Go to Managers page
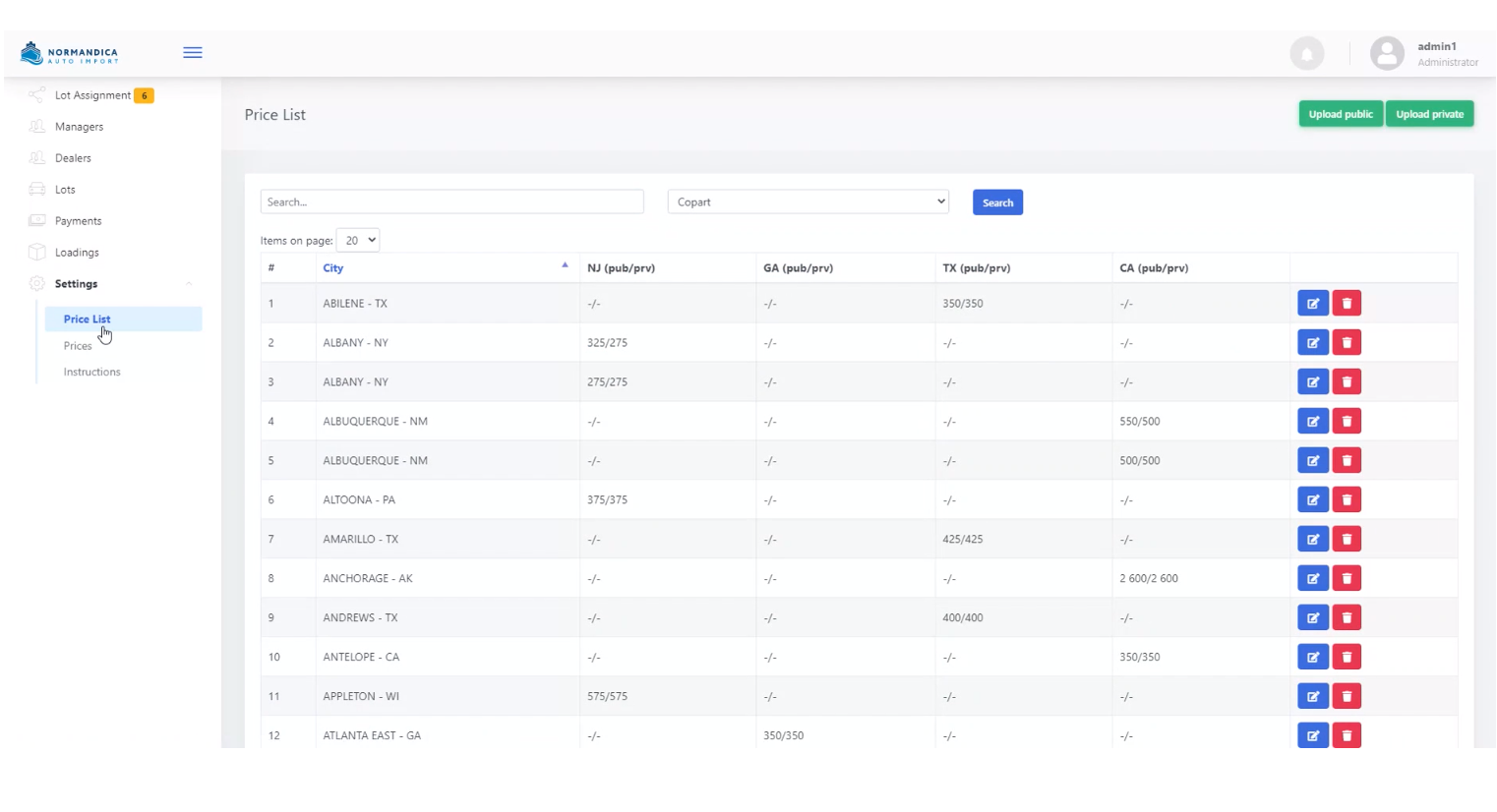Screen dimensions: 1497x812 pos(79,127)
